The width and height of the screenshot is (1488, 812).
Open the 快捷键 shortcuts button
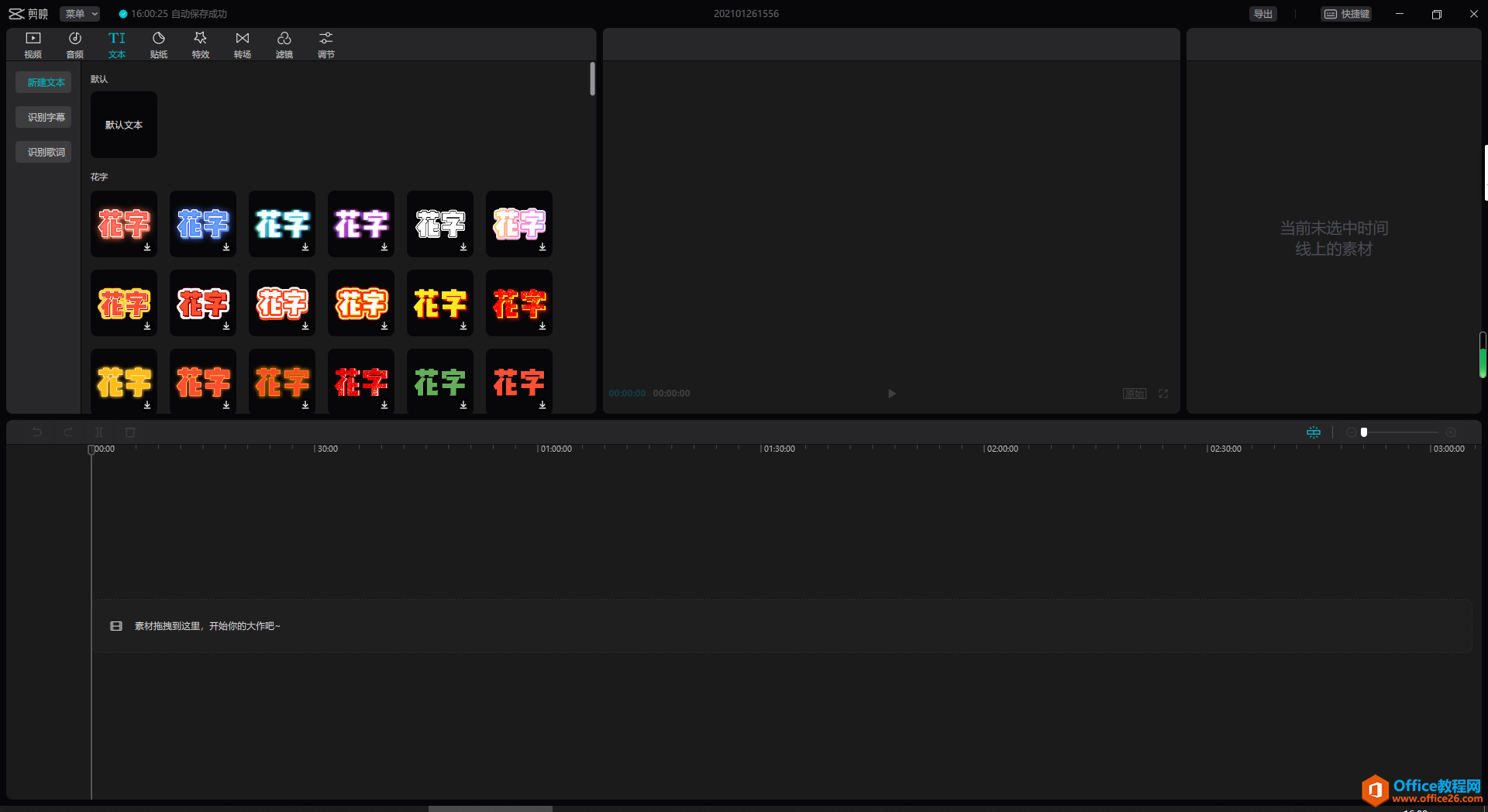coord(1347,14)
